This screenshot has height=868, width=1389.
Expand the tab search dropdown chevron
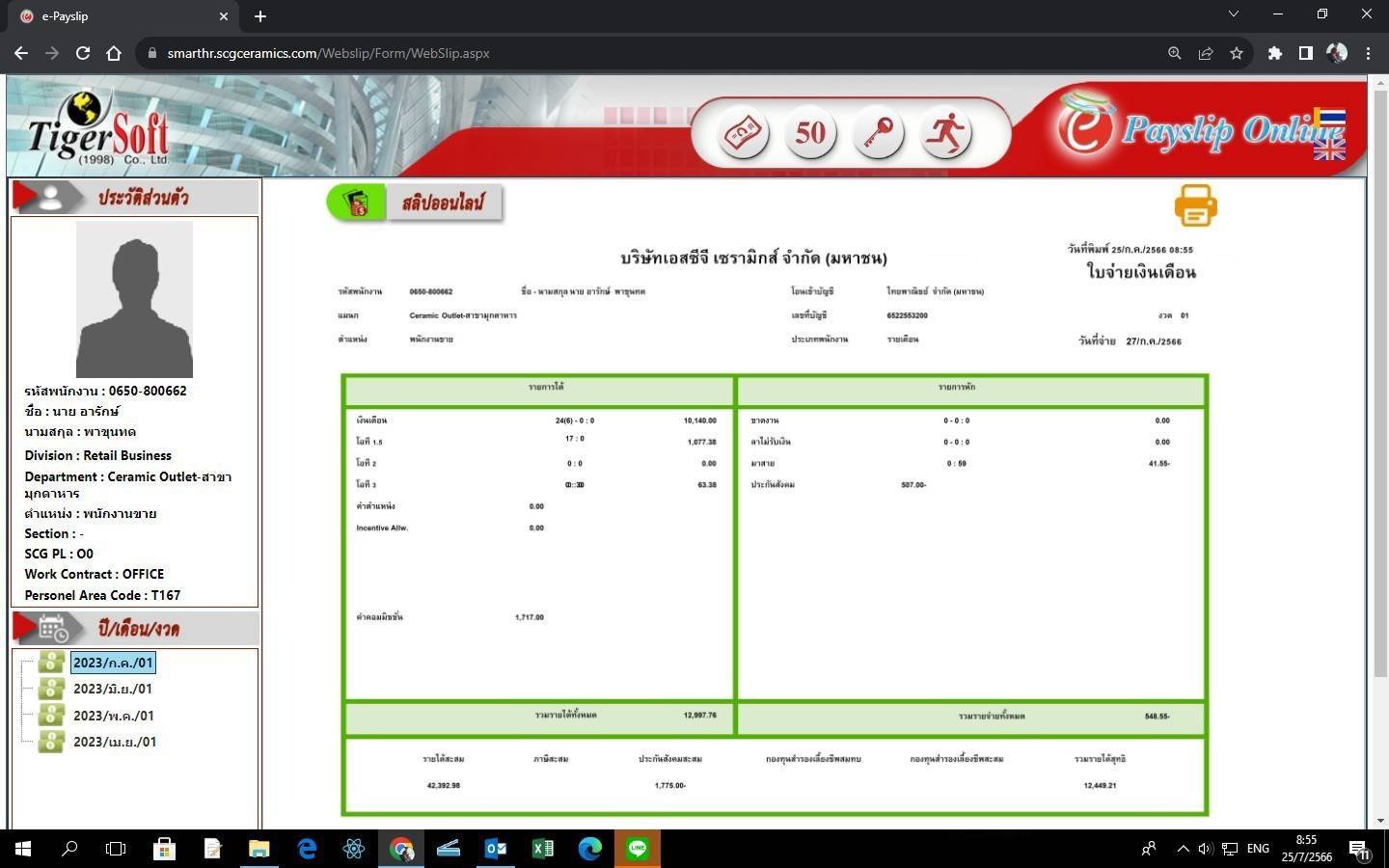[x=1233, y=14]
